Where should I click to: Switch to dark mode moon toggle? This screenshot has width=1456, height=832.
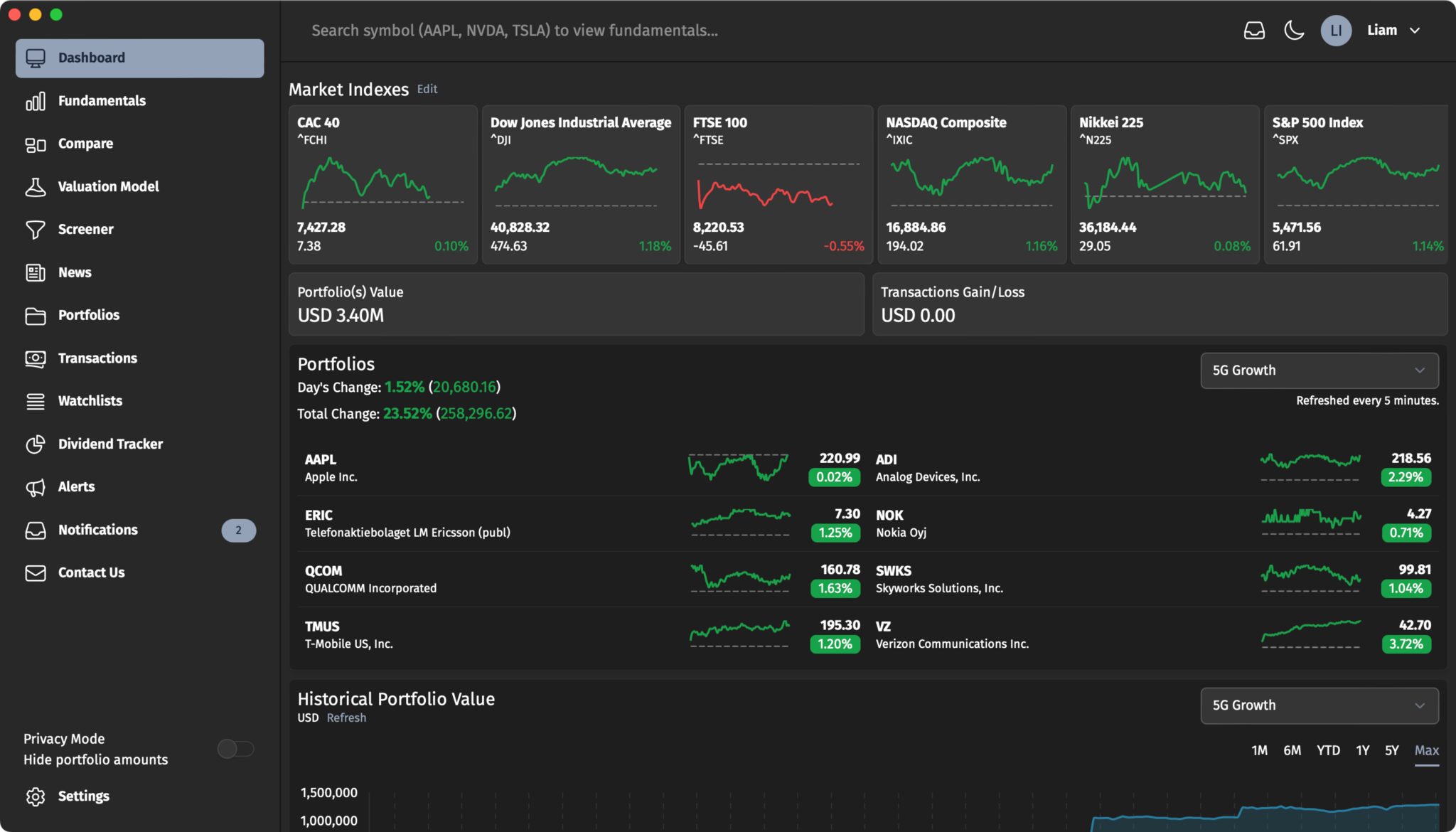tap(1294, 29)
